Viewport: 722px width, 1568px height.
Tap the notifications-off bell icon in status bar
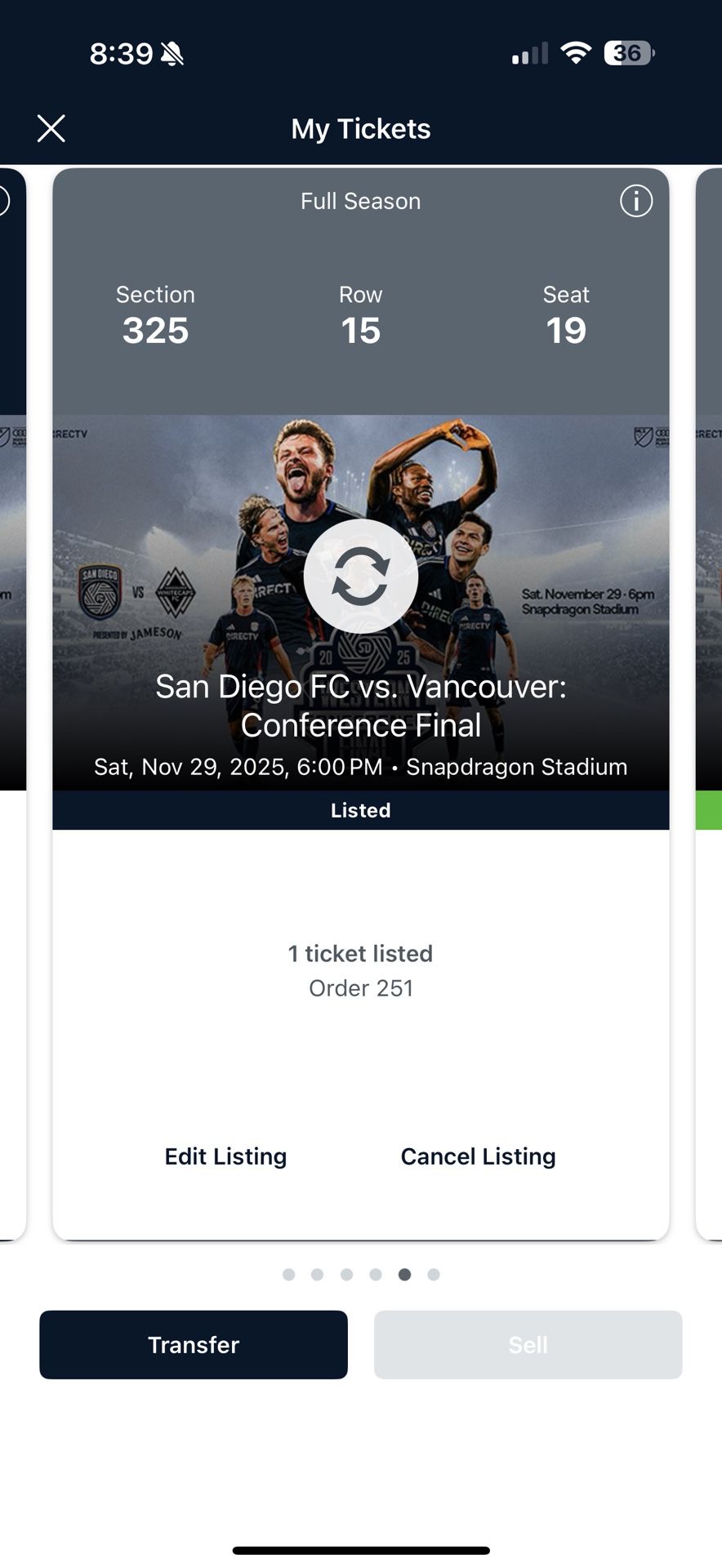coord(174,53)
